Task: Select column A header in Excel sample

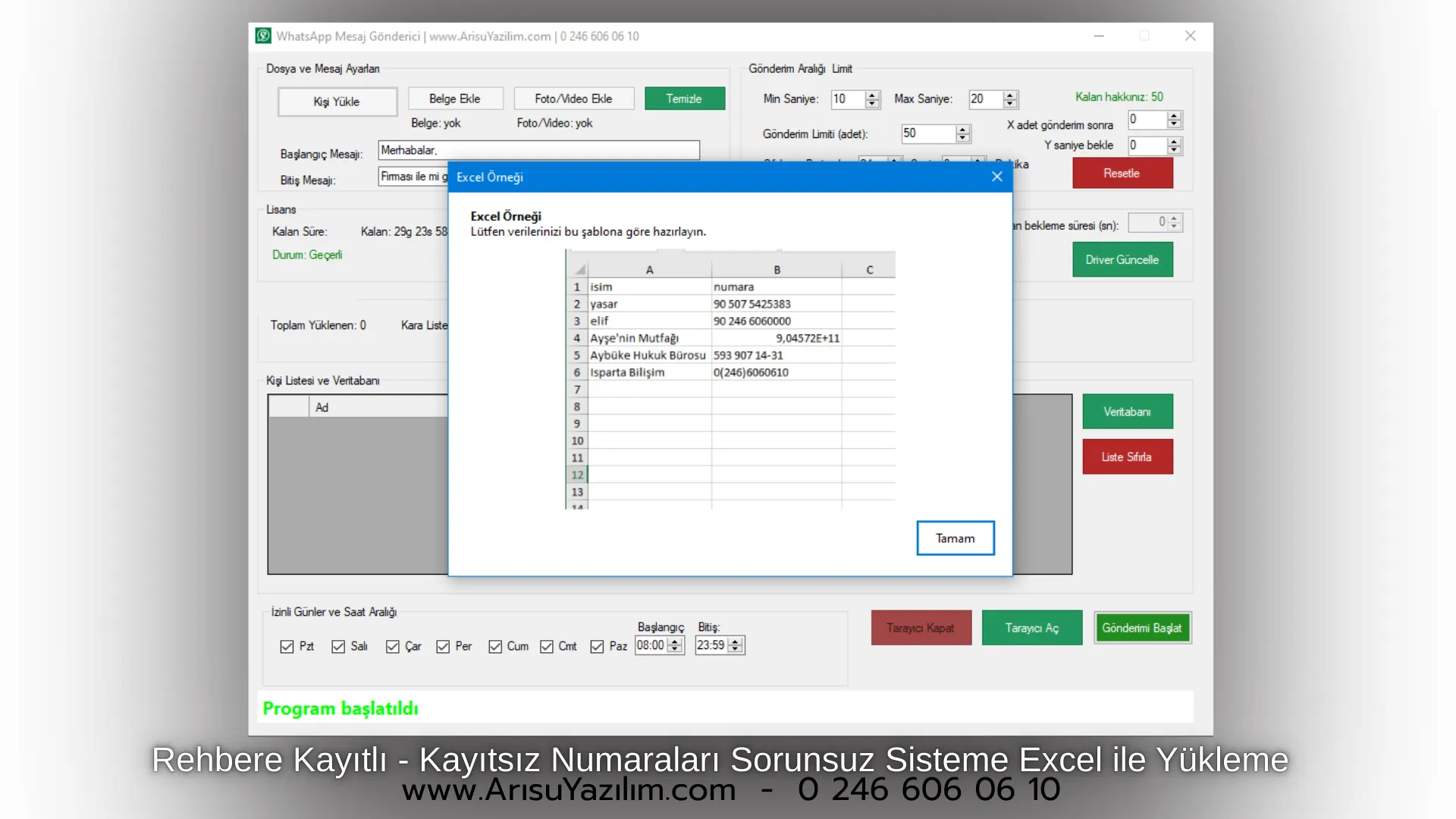Action: 649,269
